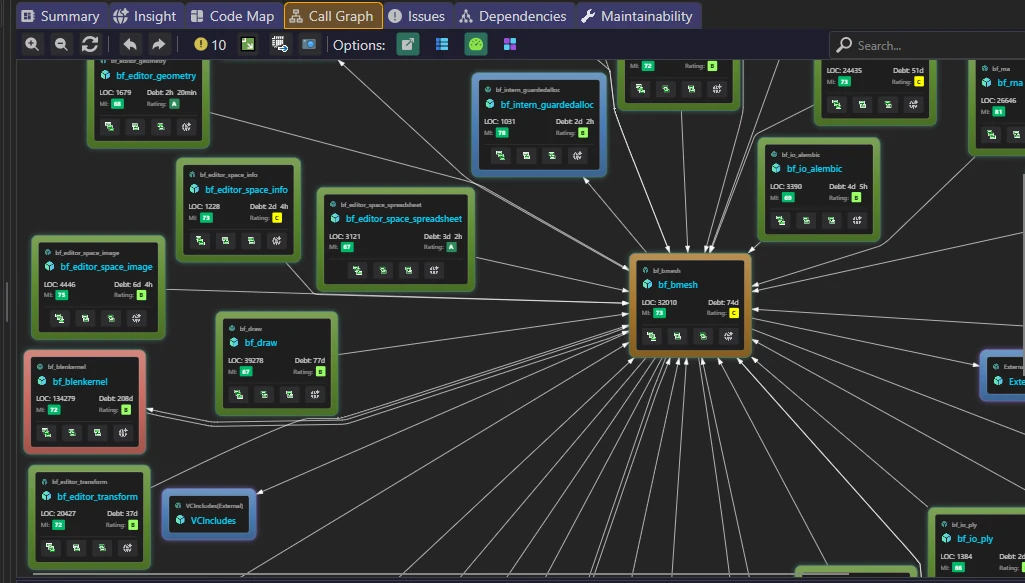Click the export graph icon with blue arrow
The width and height of the screenshot is (1025, 583).
pyautogui.click(x=280, y=44)
